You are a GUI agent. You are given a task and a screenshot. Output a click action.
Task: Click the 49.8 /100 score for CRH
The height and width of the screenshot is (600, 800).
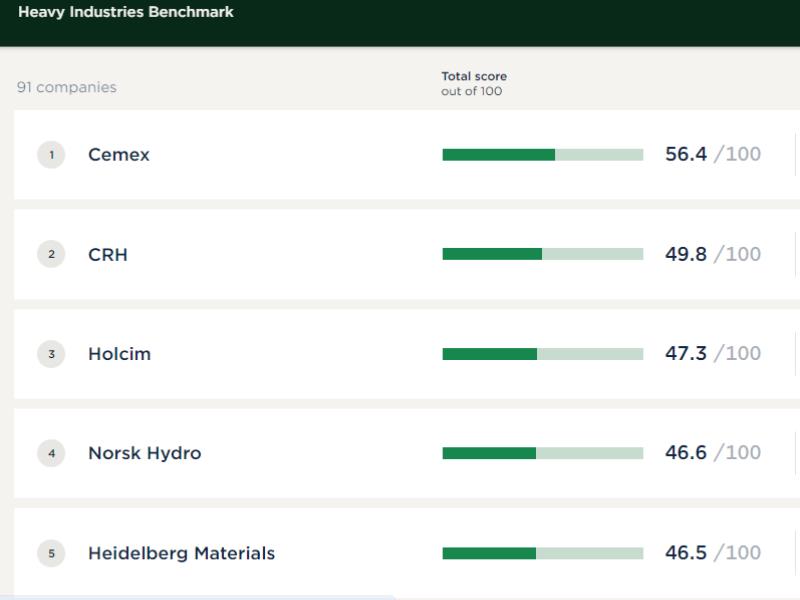[712, 254]
